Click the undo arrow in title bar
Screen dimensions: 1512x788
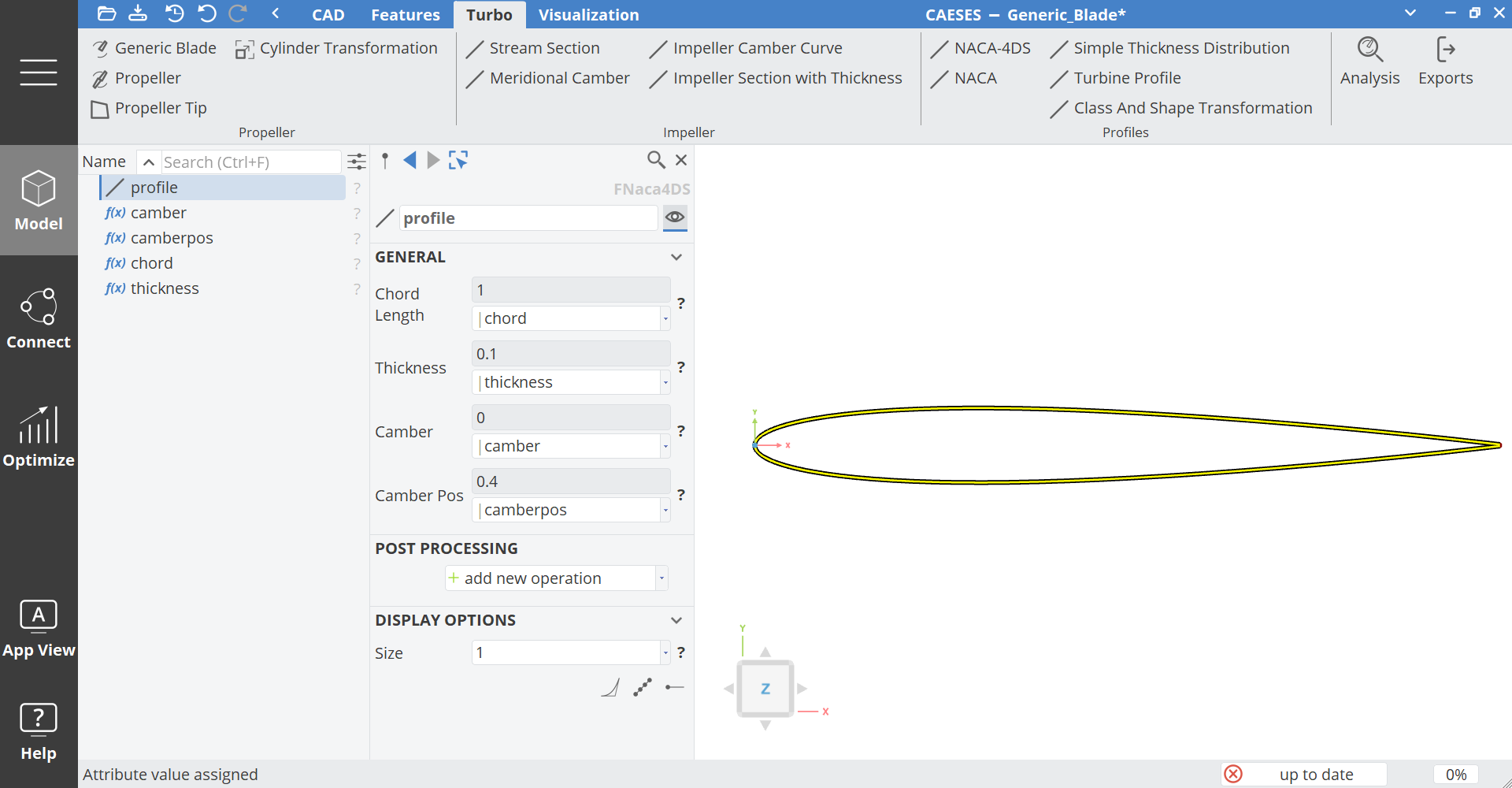(x=207, y=13)
